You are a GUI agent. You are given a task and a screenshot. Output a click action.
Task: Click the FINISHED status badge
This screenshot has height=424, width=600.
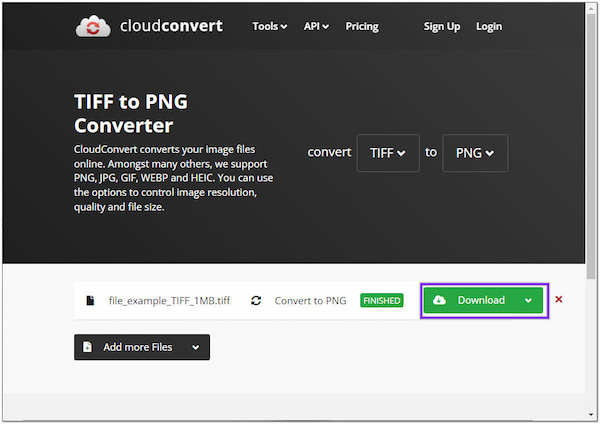point(382,301)
